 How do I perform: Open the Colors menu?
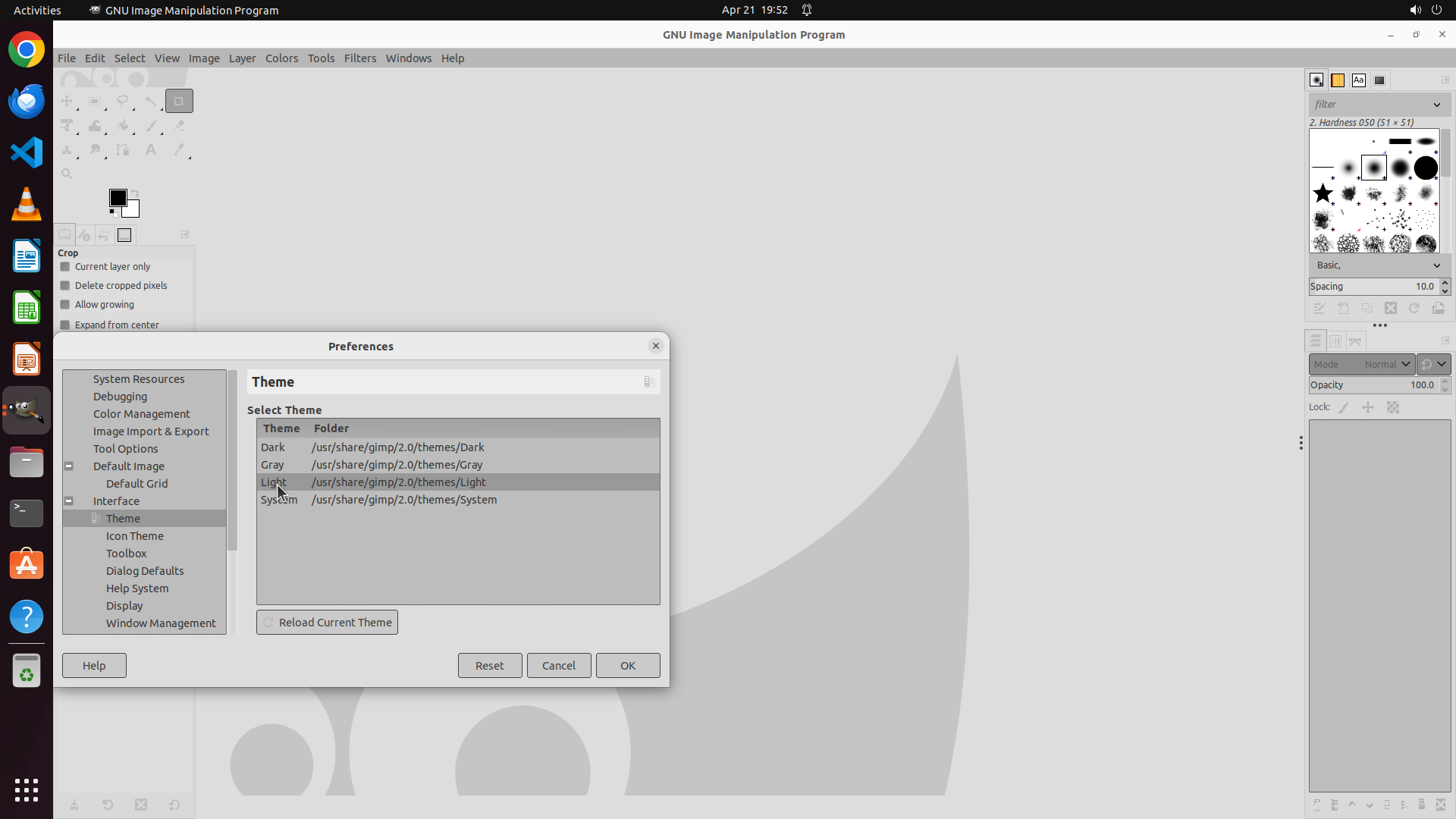pos(281,58)
